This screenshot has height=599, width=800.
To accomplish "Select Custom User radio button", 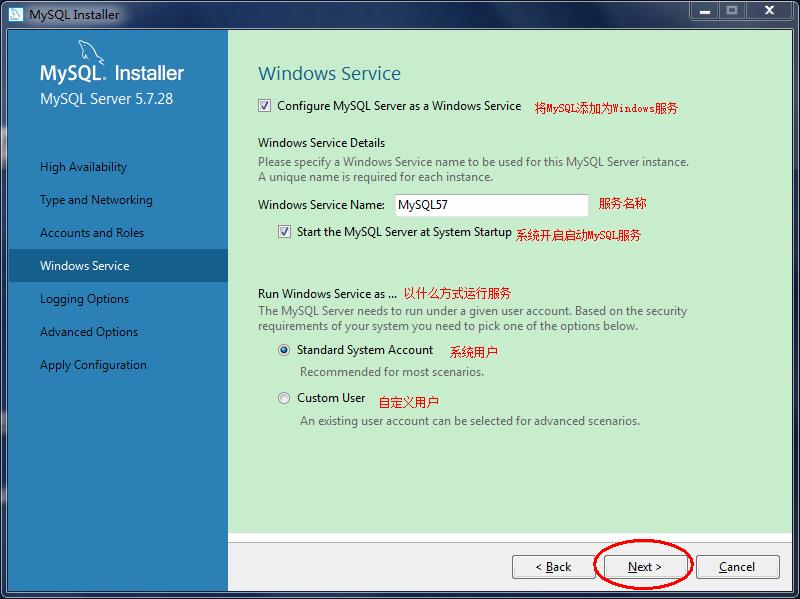I will 284,398.
